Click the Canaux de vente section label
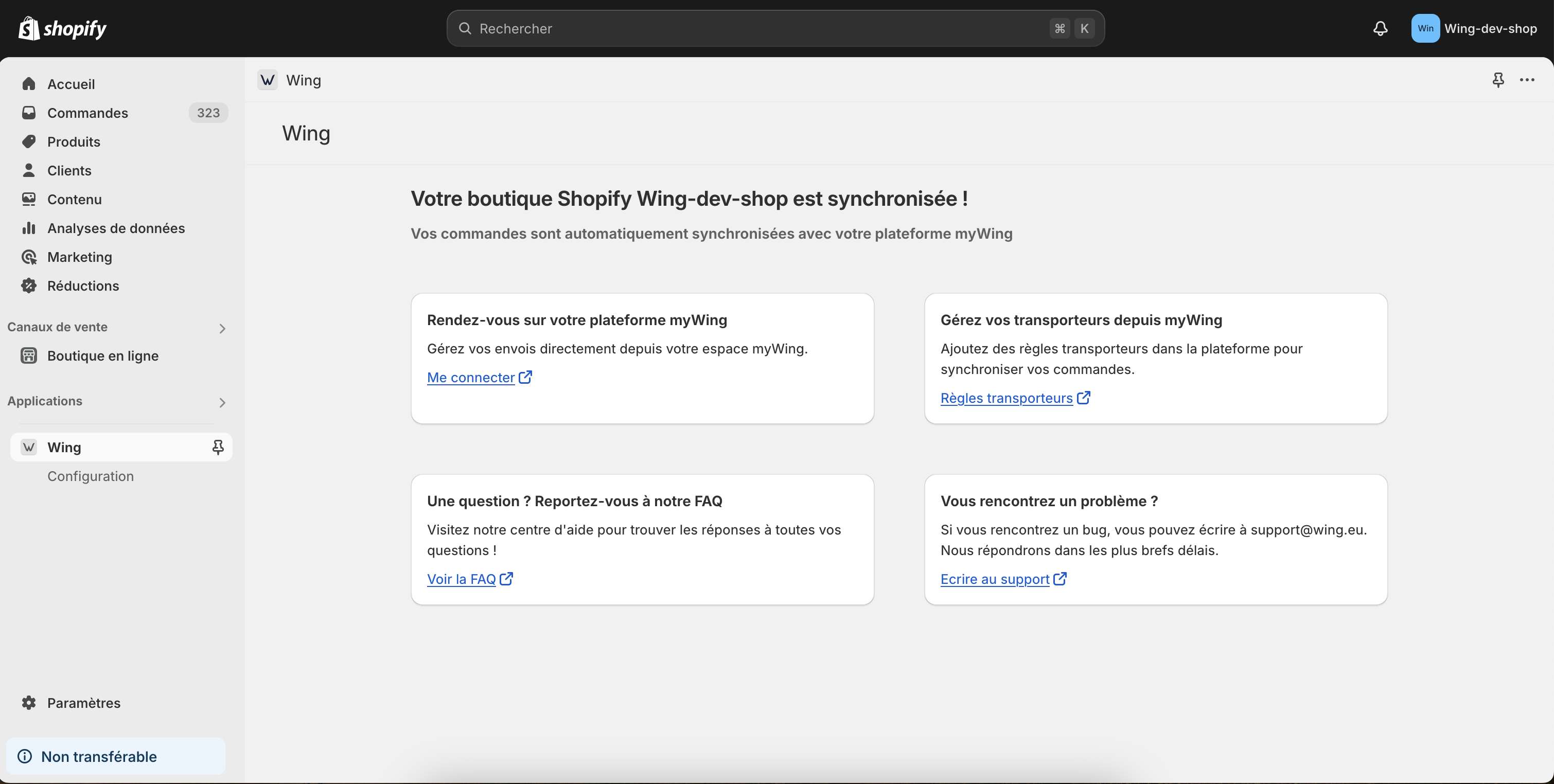 [57, 327]
